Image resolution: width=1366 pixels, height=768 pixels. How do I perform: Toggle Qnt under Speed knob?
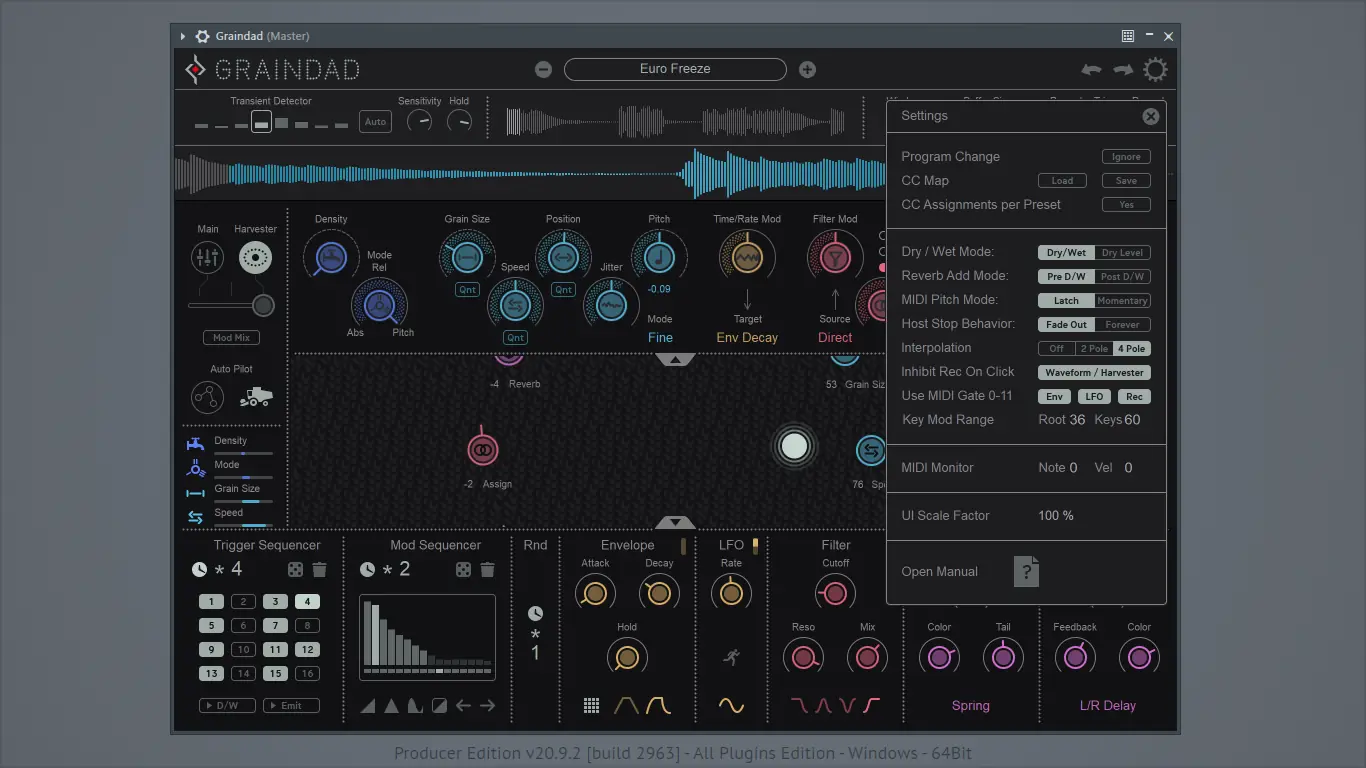[x=515, y=338]
